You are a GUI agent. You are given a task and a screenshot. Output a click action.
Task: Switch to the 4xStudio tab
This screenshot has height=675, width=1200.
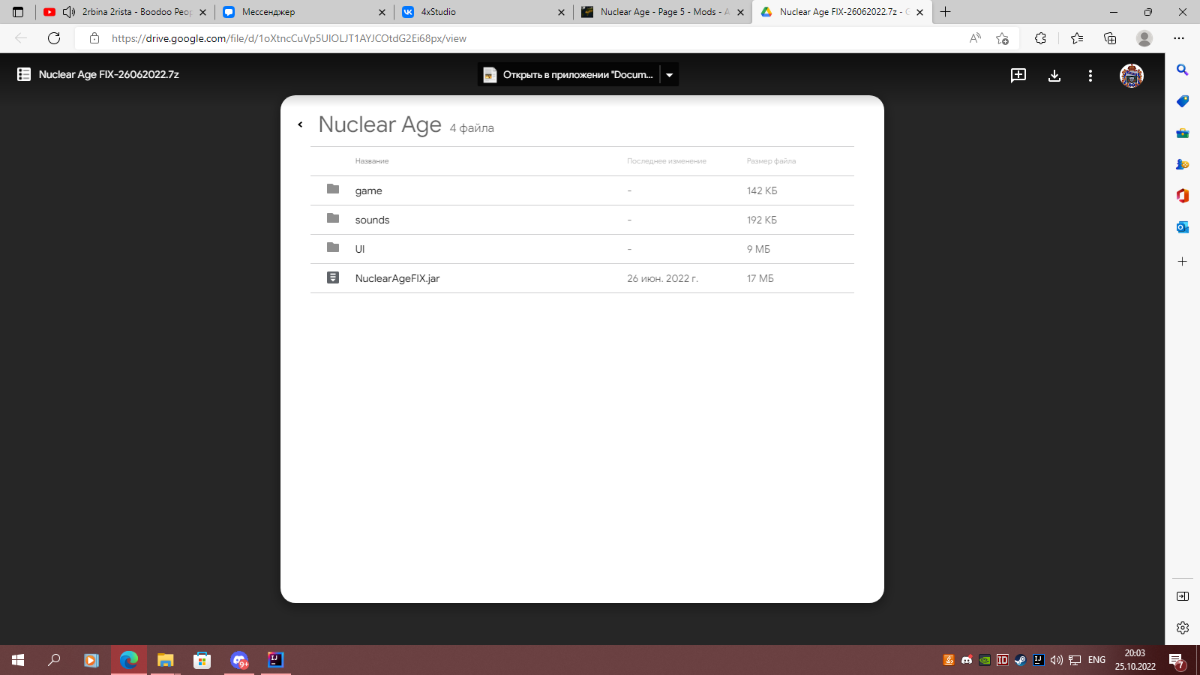point(484,12)
